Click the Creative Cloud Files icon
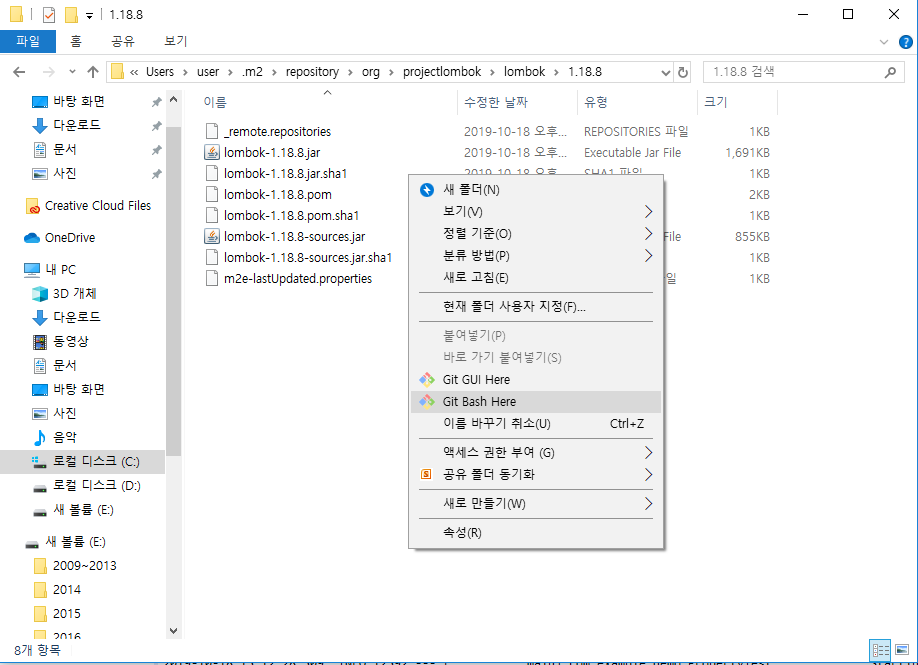The image size is (918, 665). [33, 206]
